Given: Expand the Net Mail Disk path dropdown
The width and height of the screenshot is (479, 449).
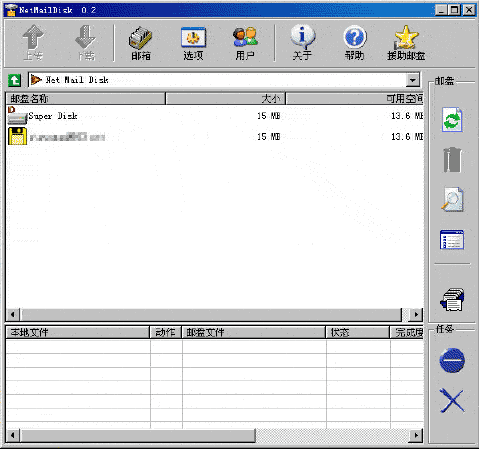Looking at the screenshot, I should coord(413,80).
